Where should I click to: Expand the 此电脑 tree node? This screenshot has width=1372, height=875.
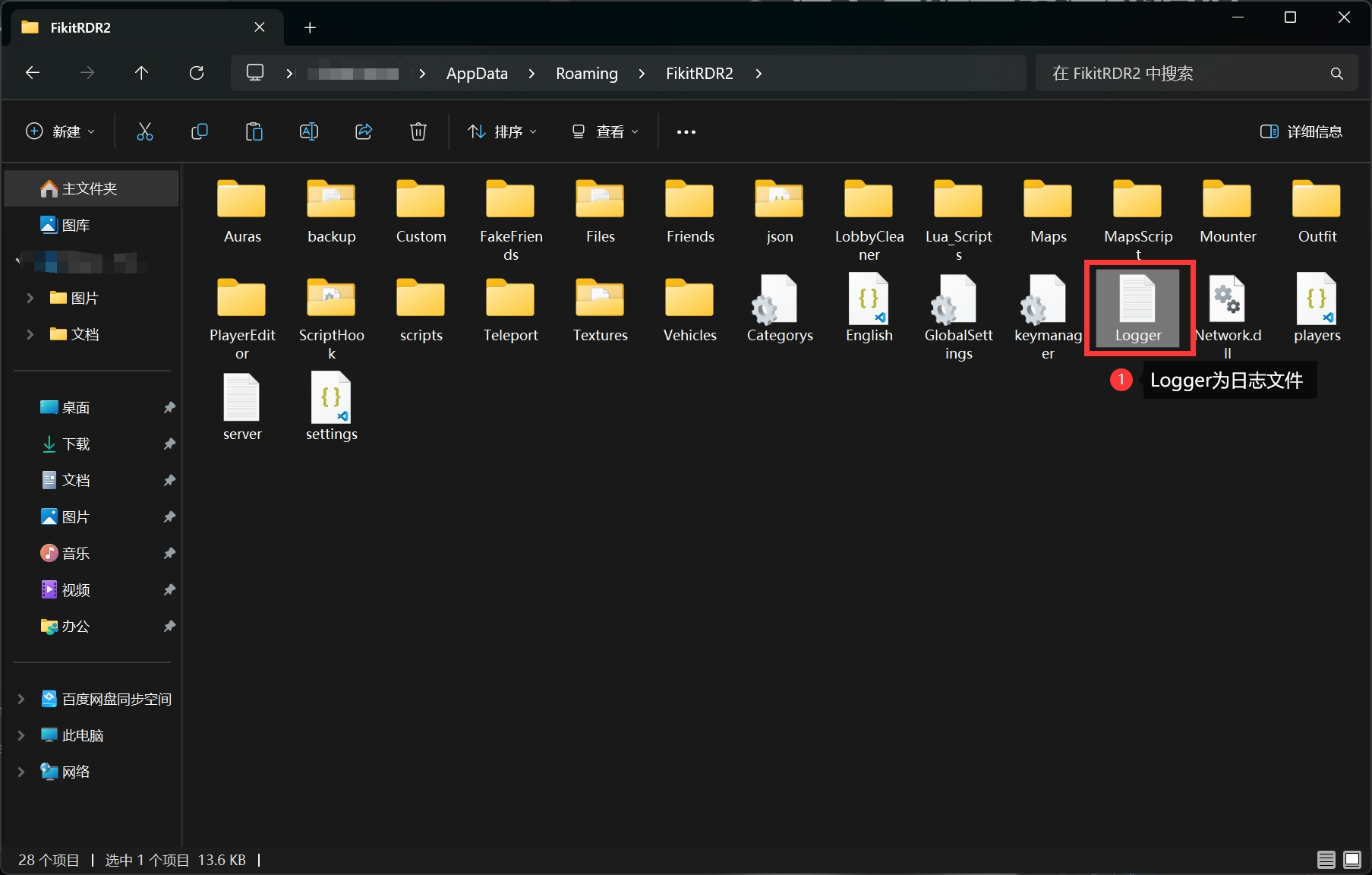pyautogui.click(x=22, y=735)
